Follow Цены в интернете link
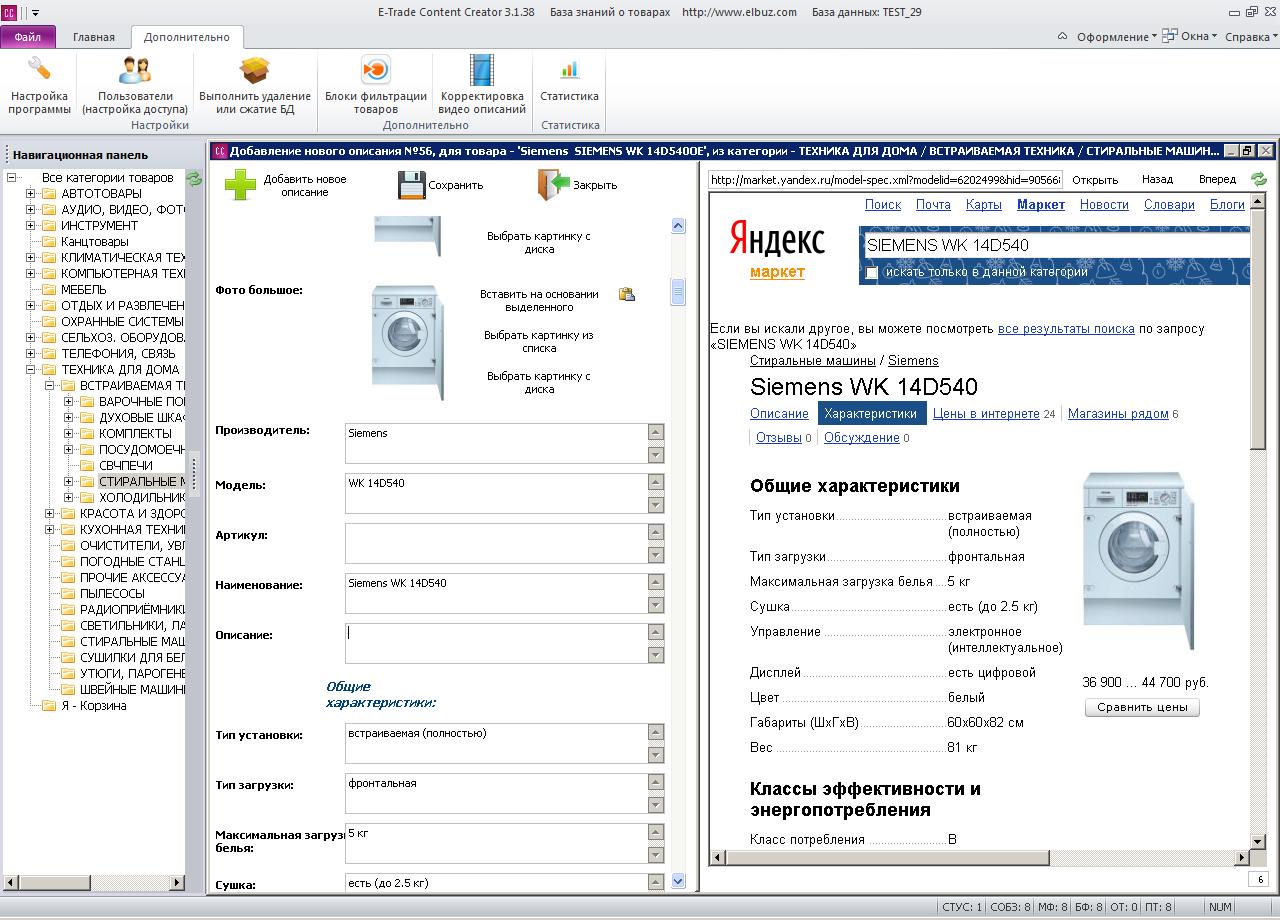The height and width of the screenshot is (920, 1280). [986, 413]
